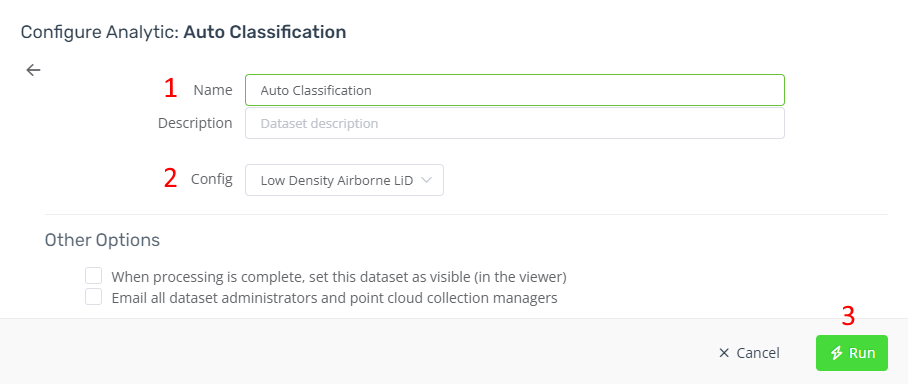Click the Configure Analytic title heading

pyautogui.click(x=184, y=32)
